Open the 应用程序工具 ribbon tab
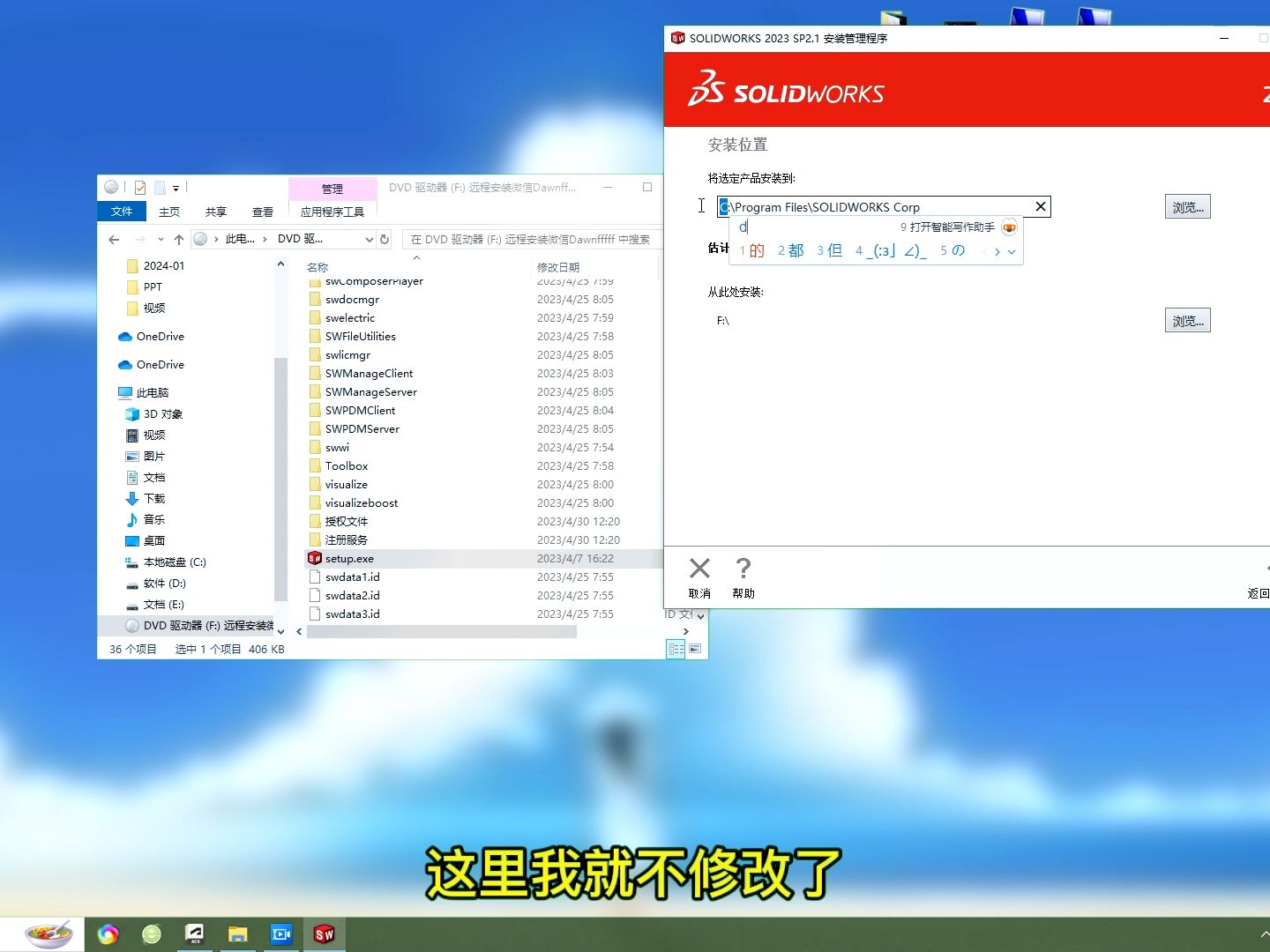 (332, 212)
